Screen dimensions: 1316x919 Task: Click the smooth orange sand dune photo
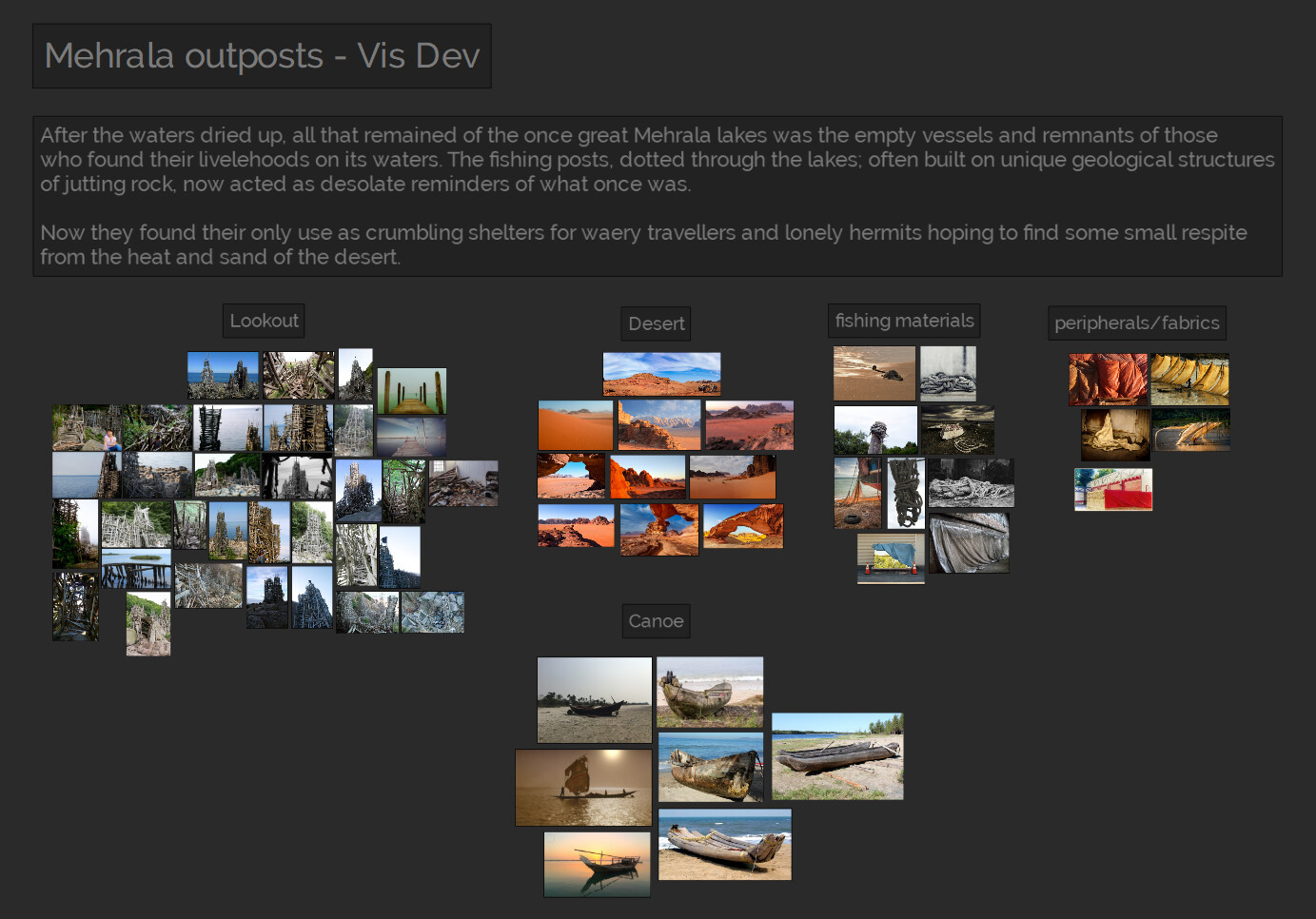tap(576, 425)
